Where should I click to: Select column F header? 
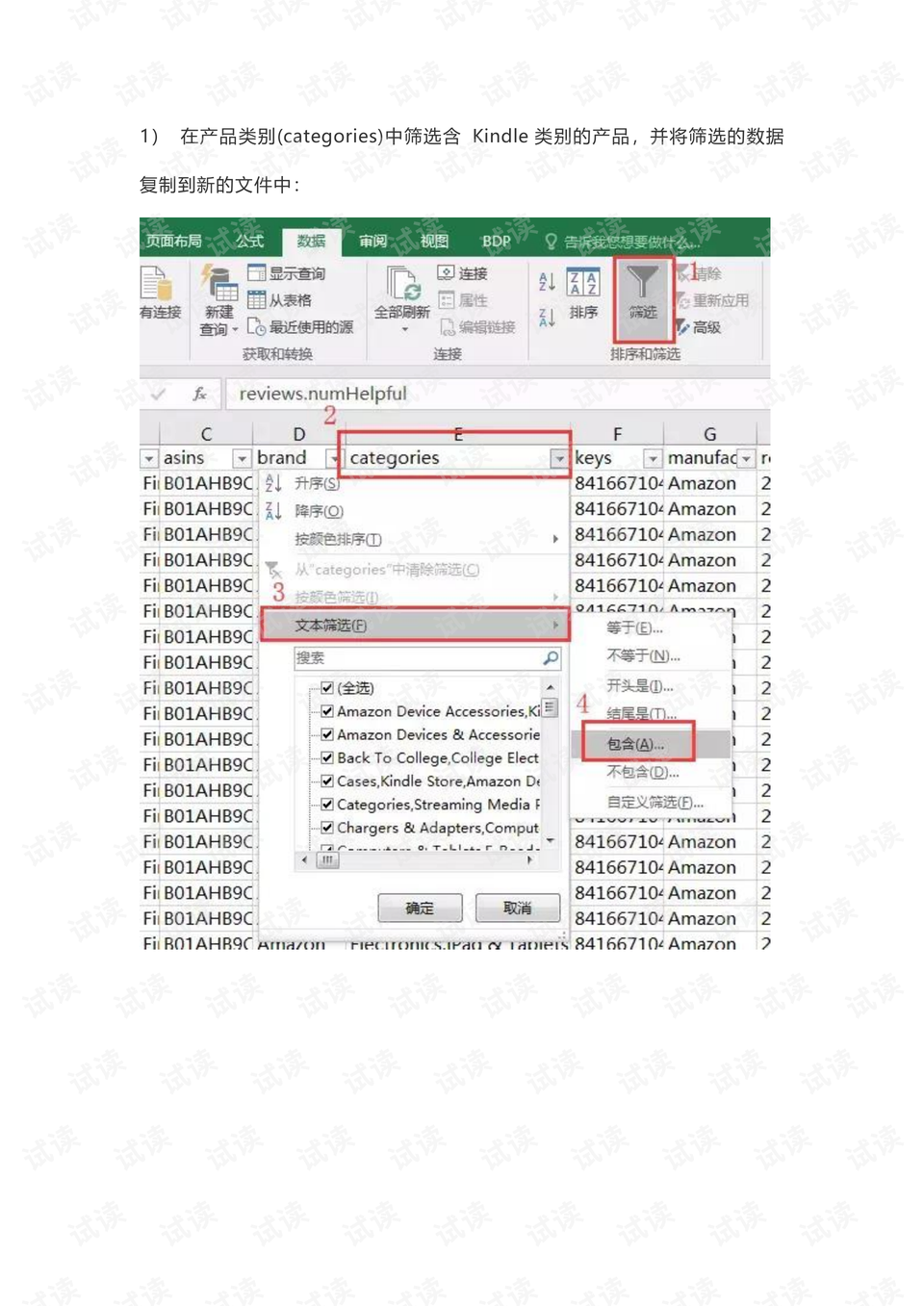point(617,434)
